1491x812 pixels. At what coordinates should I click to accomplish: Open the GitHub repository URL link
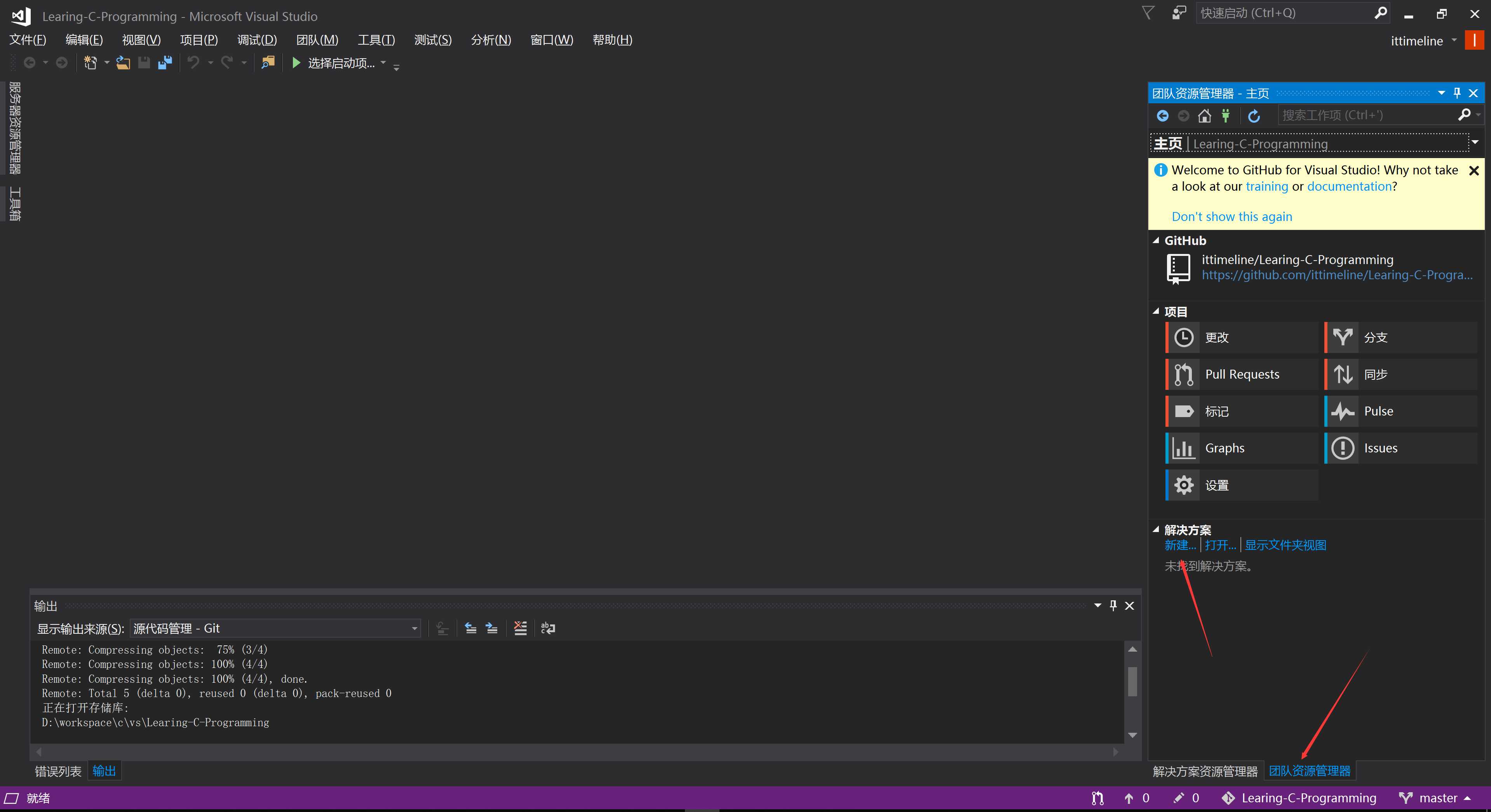tap(1337, 275)
